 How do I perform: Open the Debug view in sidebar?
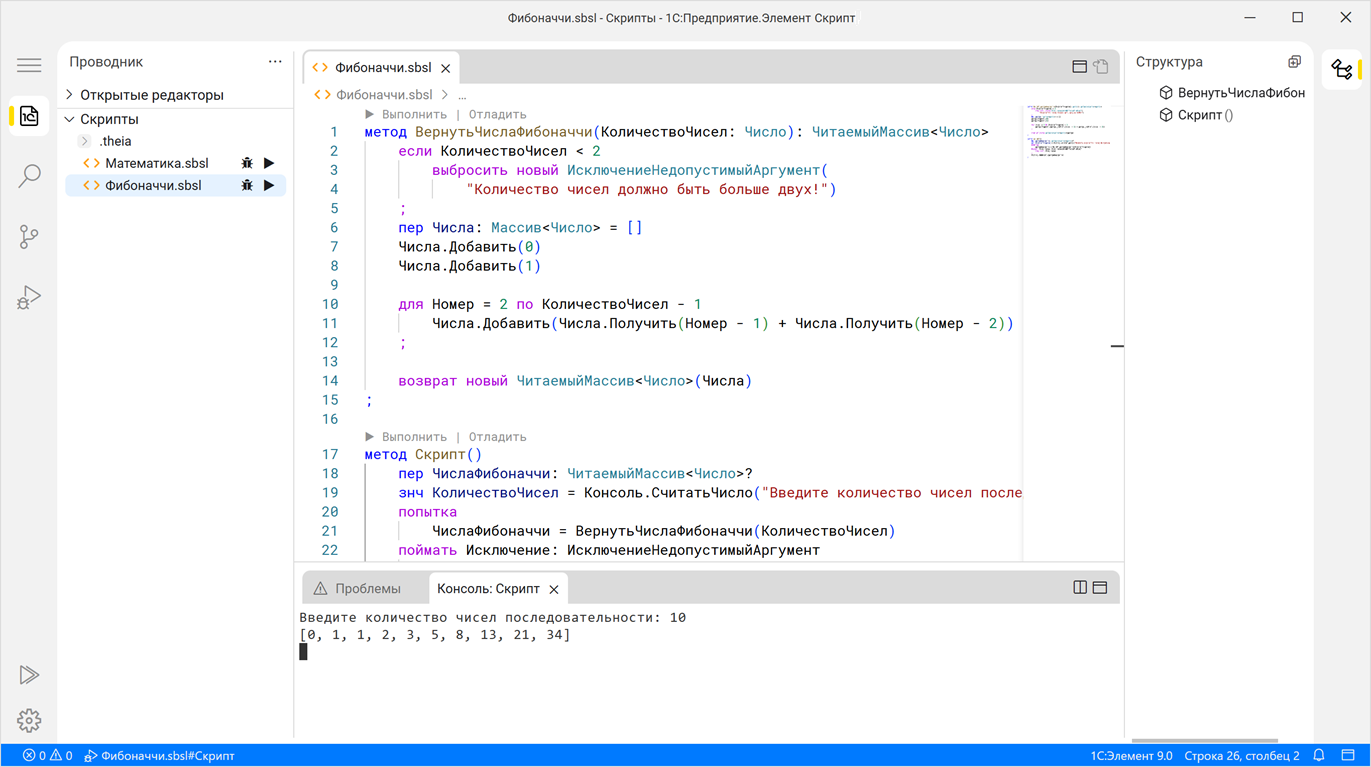click(x=29, y=297)
